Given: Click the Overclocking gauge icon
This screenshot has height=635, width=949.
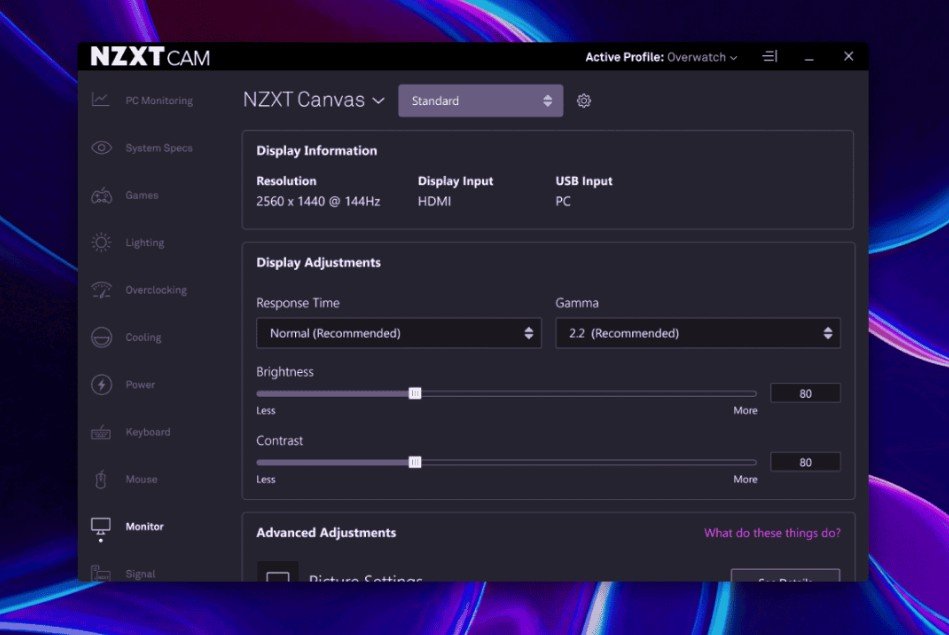Looking at the screenshot, I should [101, 290].
